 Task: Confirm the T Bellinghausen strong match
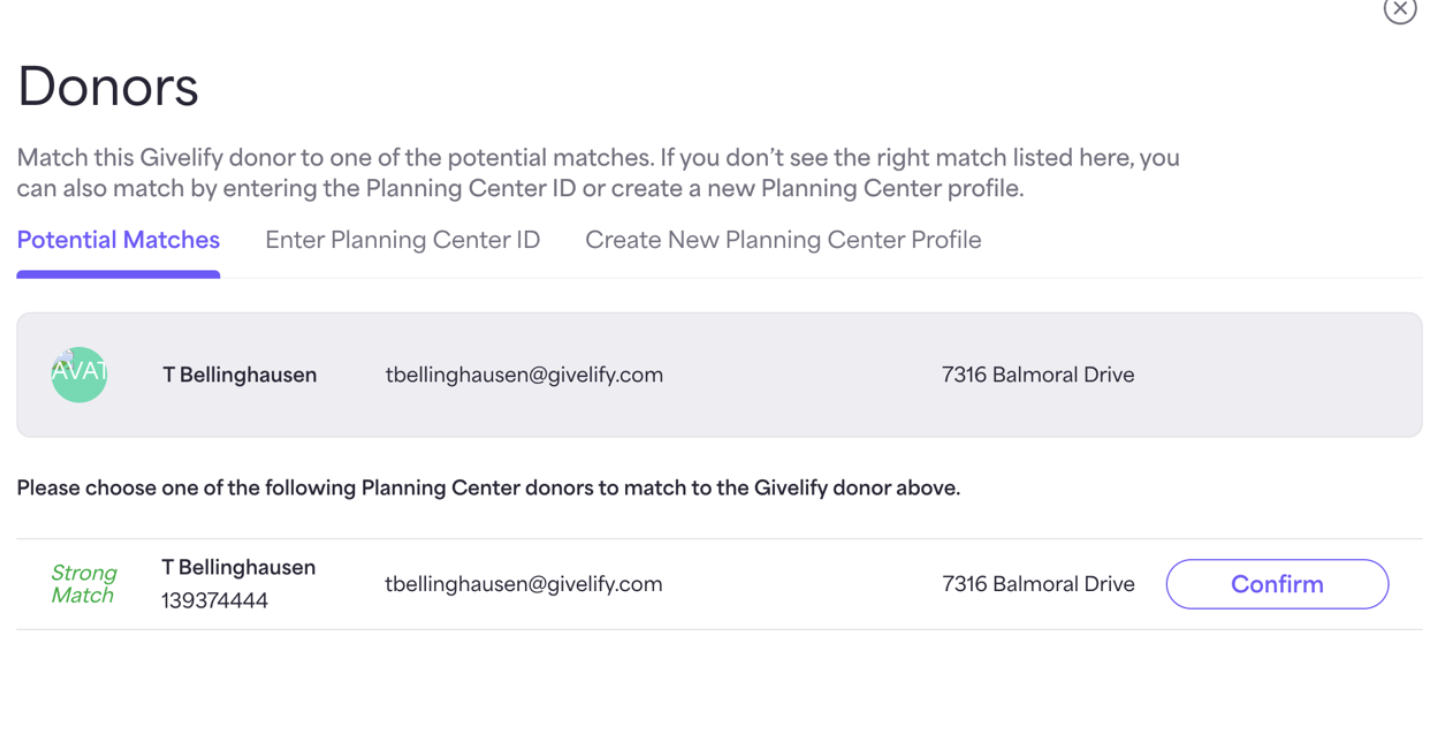tap(1277, 584)
